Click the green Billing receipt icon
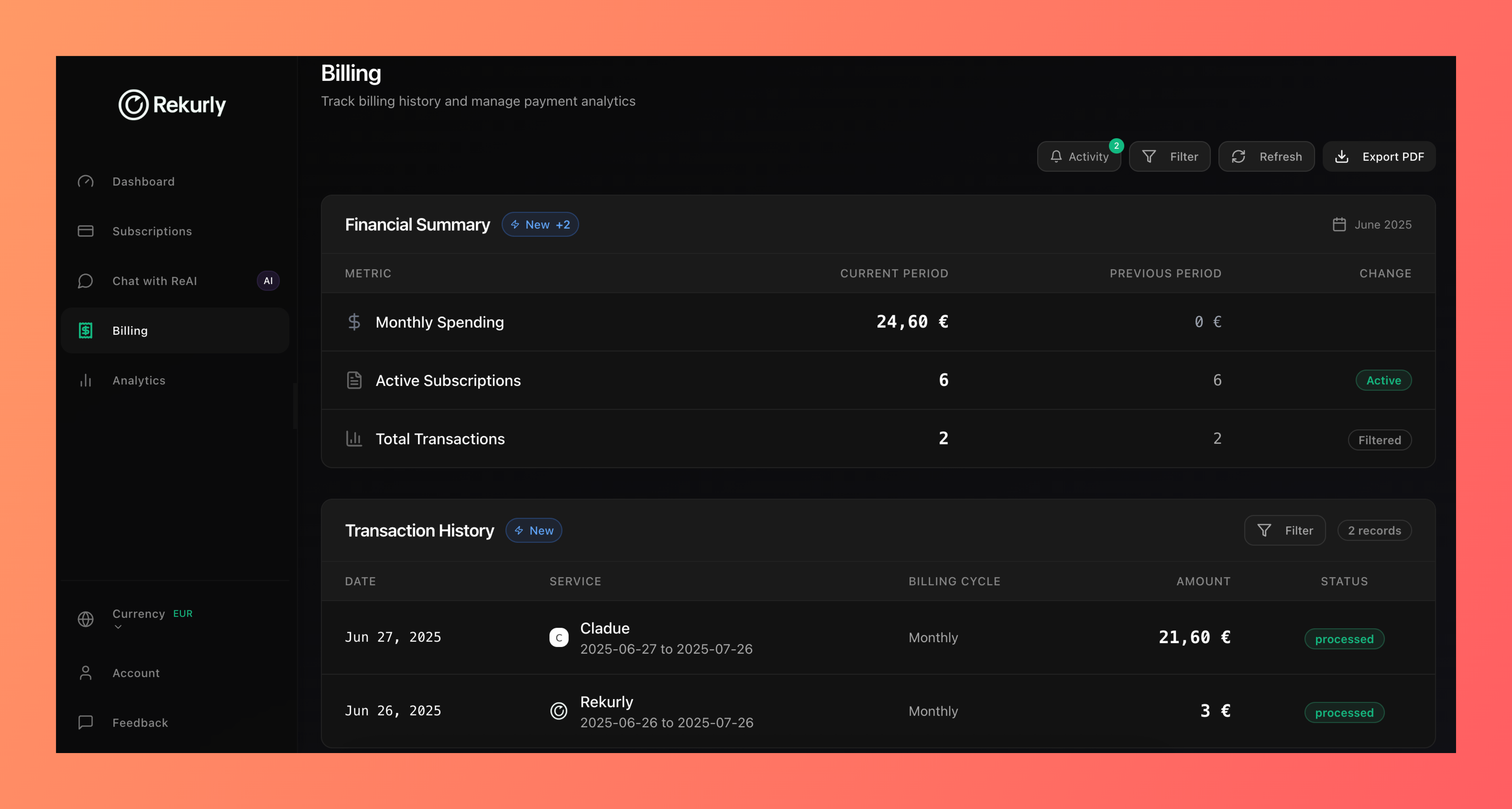The height and width of the screenshot is (809, 1512). (x=86, y=330)
